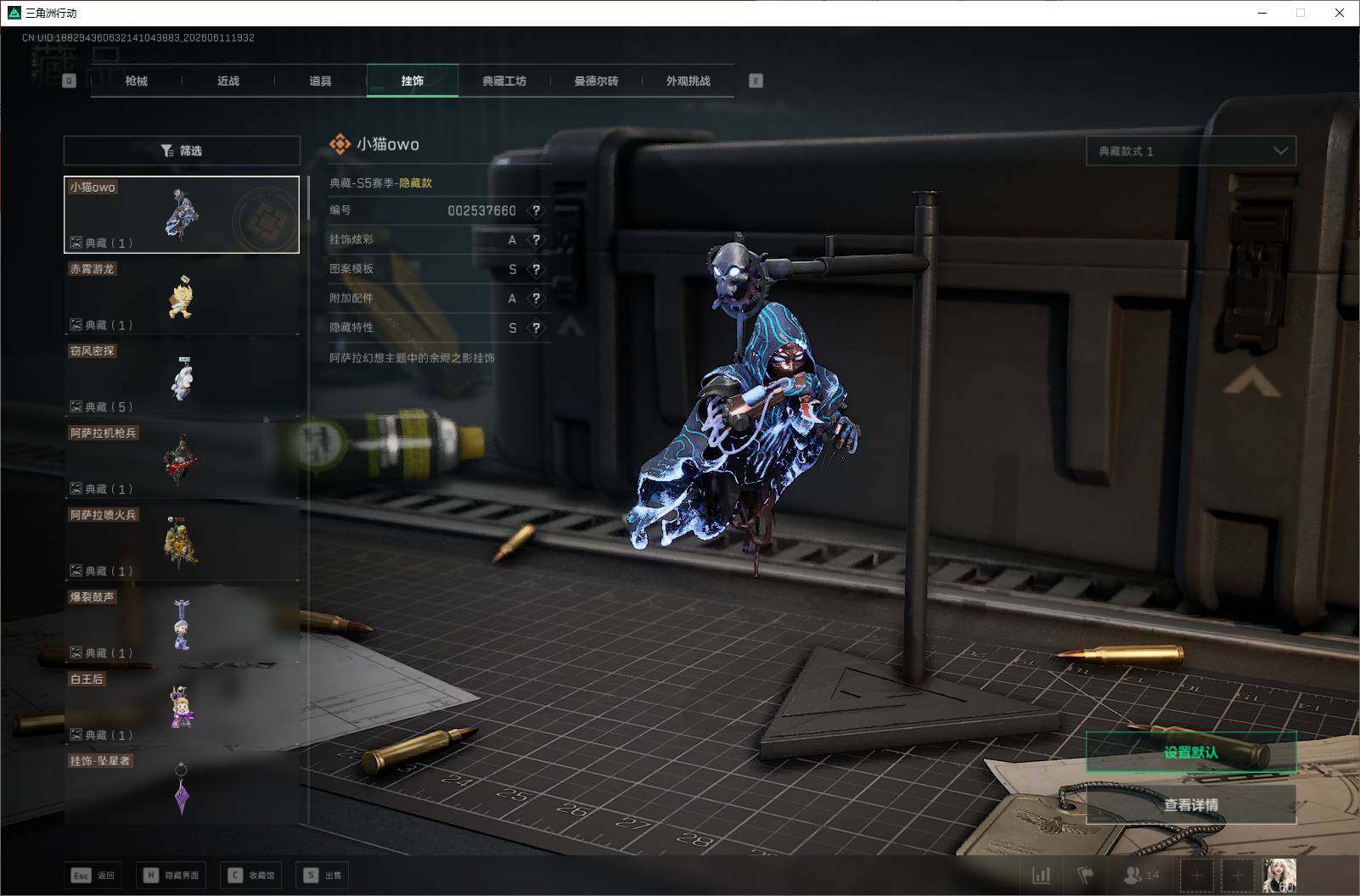Select the 赤霄游龙 charm item
This screenshot has height=896, width=1360.
[182, 296]
